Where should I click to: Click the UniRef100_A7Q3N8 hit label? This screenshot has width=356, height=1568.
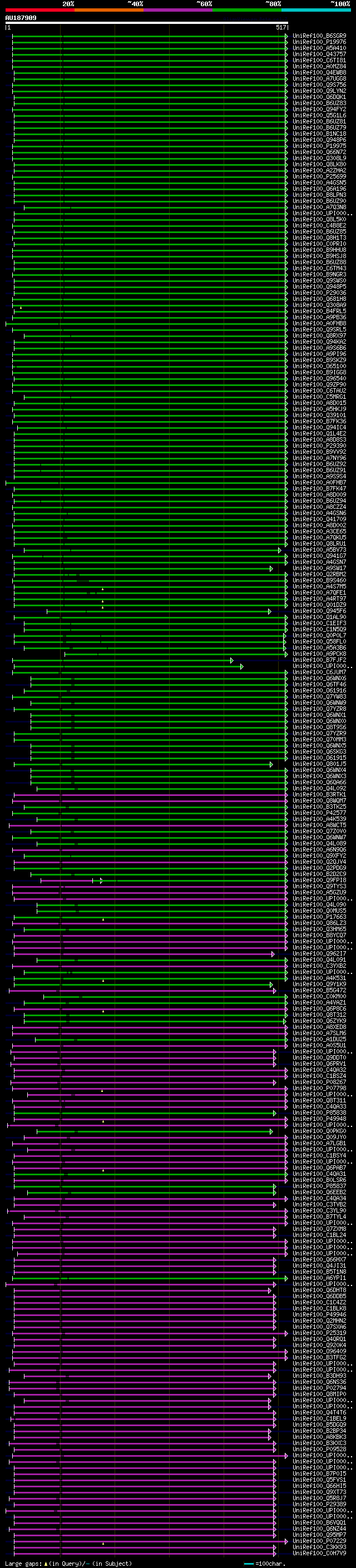point(319,207)
